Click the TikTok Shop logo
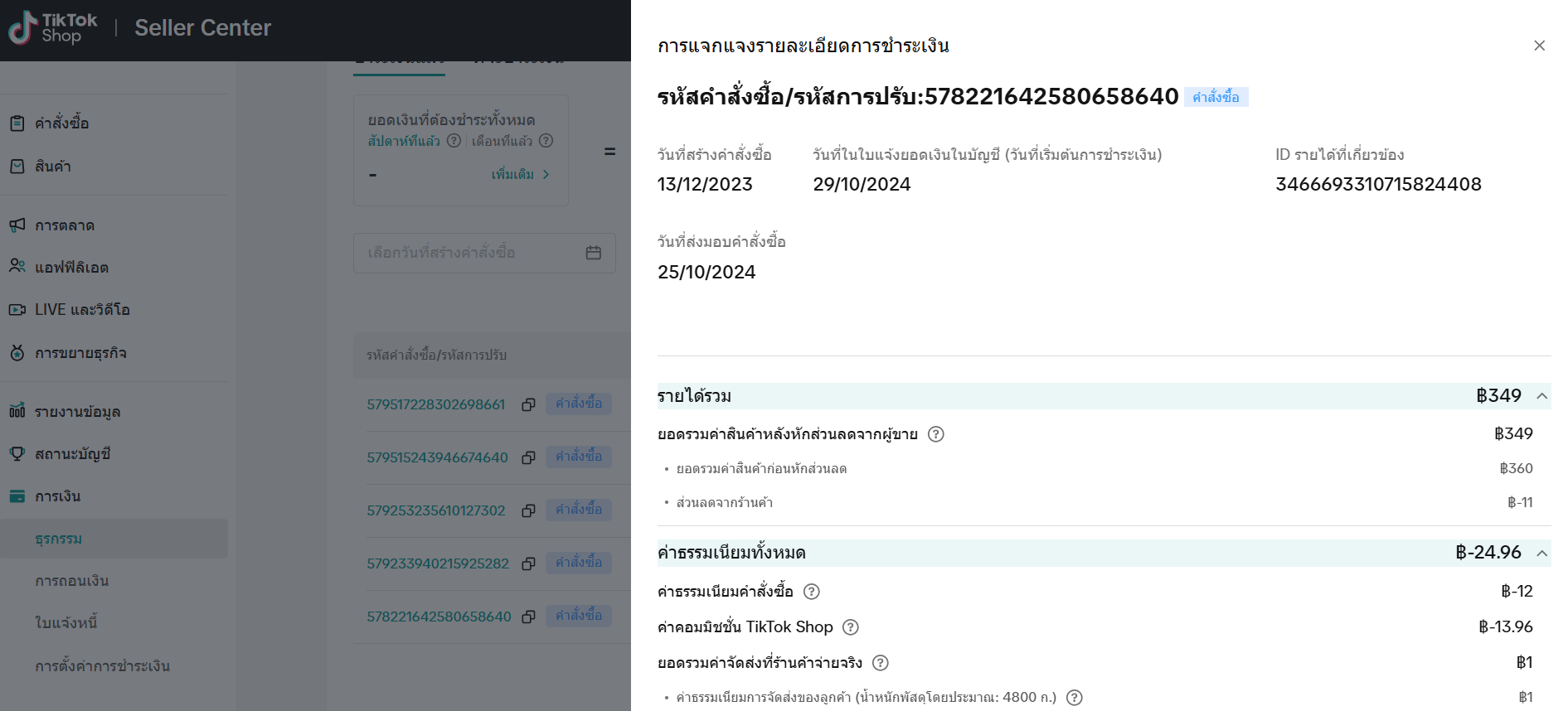This screenshot has height=711, width=1568. tap(53, 28)
